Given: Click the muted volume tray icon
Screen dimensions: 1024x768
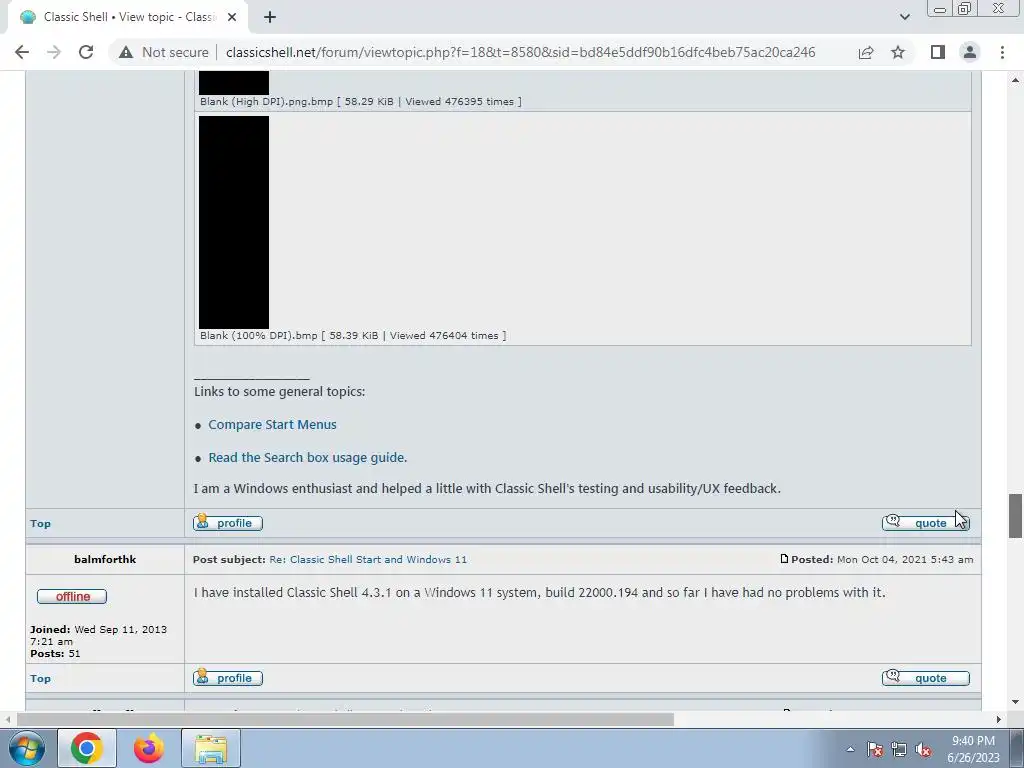Looking at the screenshot, I should pyautogui.click(x=923, y=749).
